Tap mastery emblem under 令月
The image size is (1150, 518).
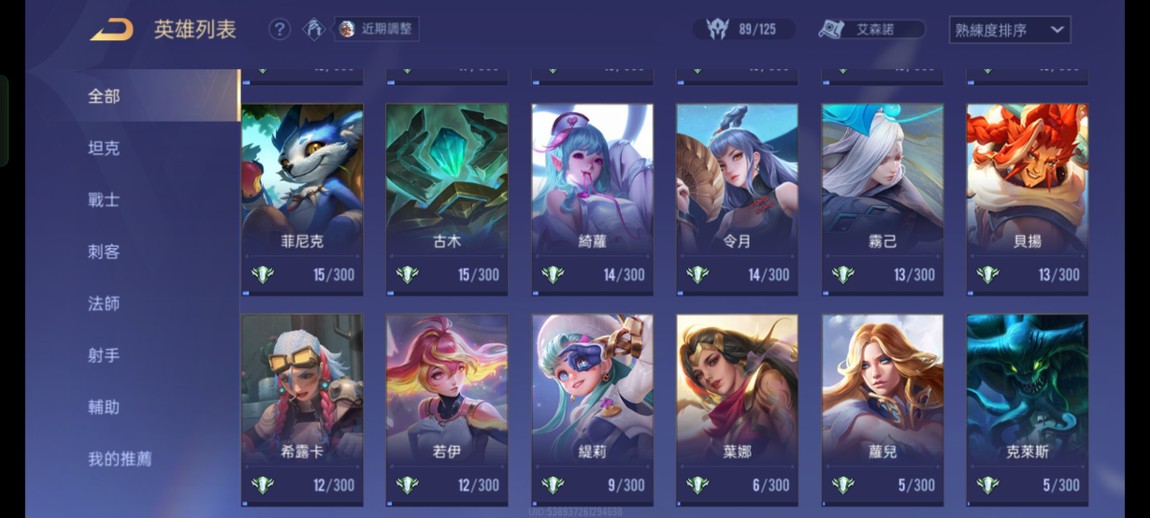click(x=697, y=275)
